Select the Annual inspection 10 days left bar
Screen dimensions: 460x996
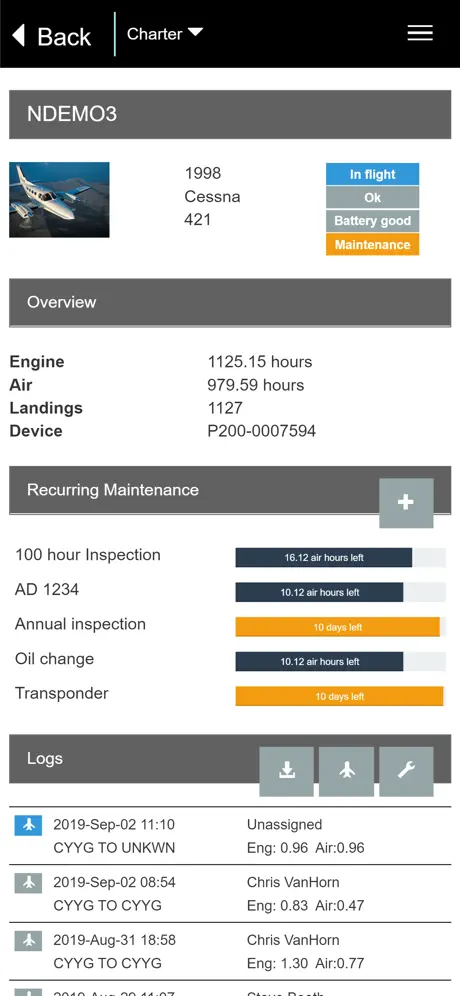tap(341, 627)
